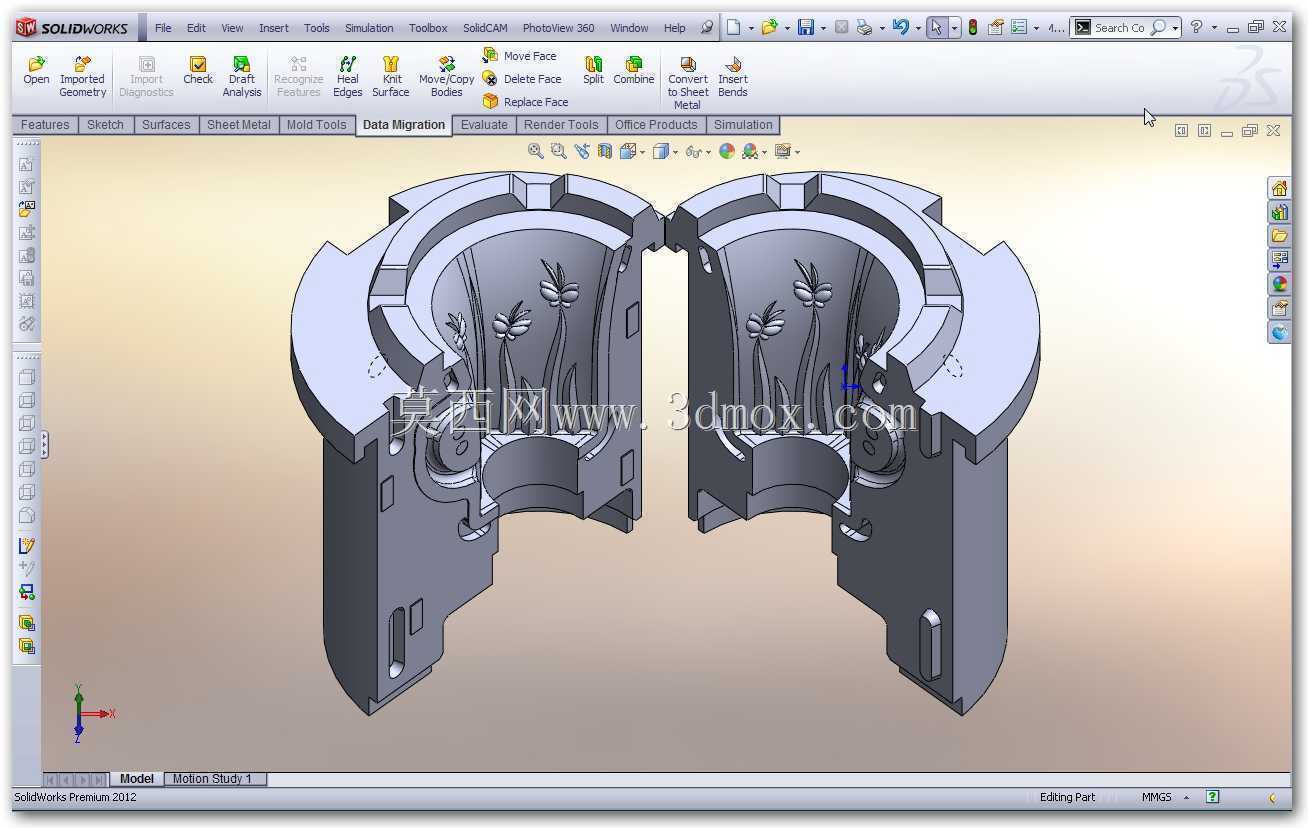The image size is (1308, 828).
Task: Choose the Knit Surface tool
Action: pos(391,77)
